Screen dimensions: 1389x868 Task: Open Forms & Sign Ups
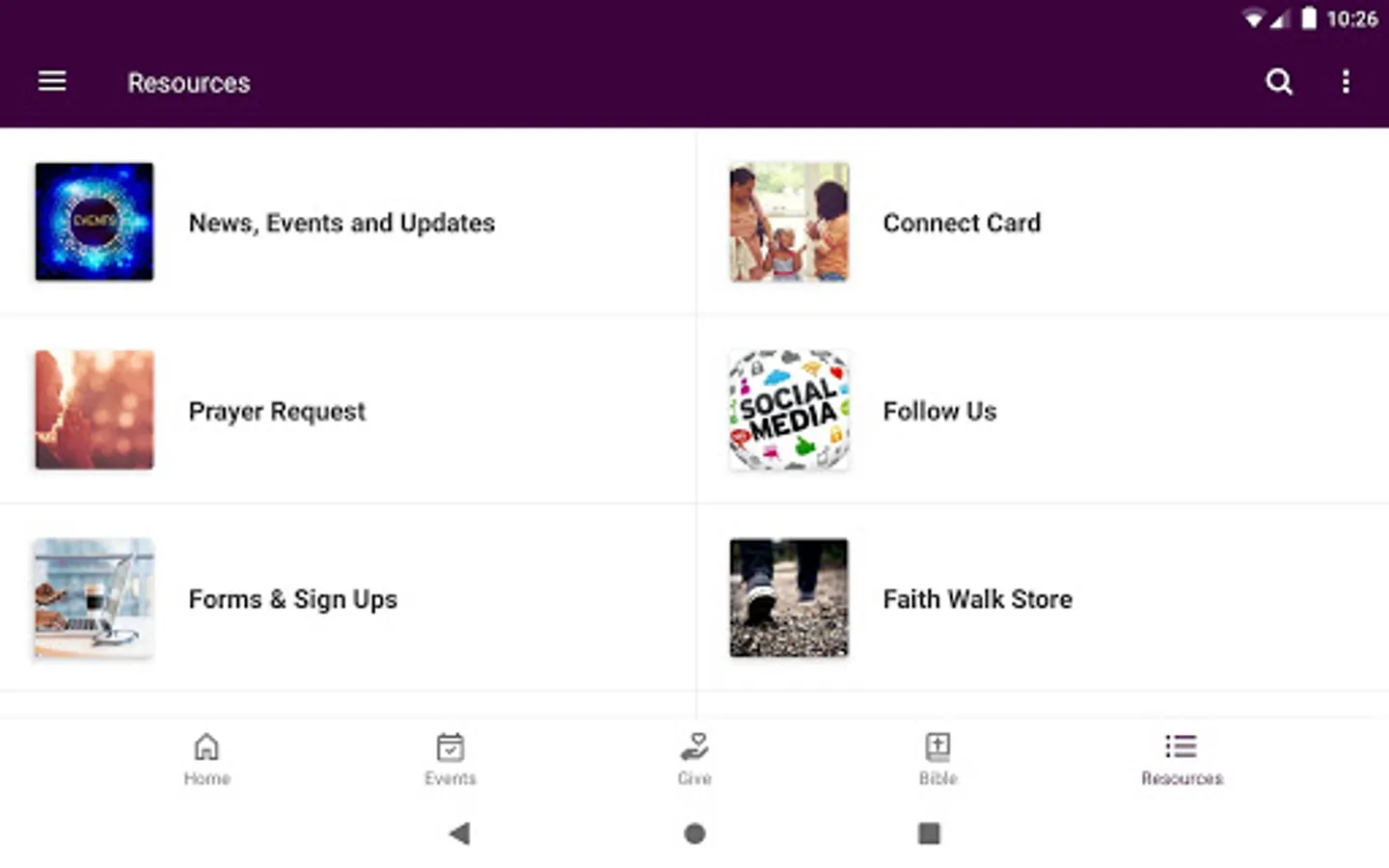pyautogui.click(x=292, y=600)
